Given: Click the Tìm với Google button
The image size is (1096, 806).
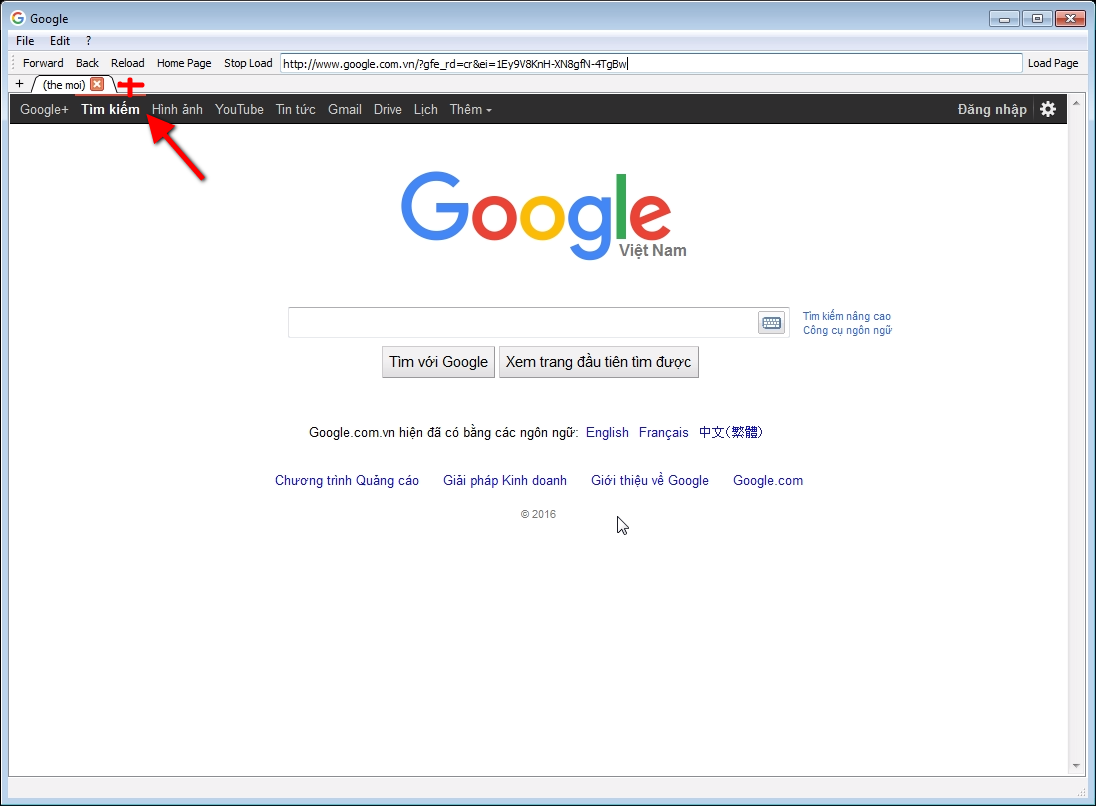Looking at the screenshot, I should point(438,362).
